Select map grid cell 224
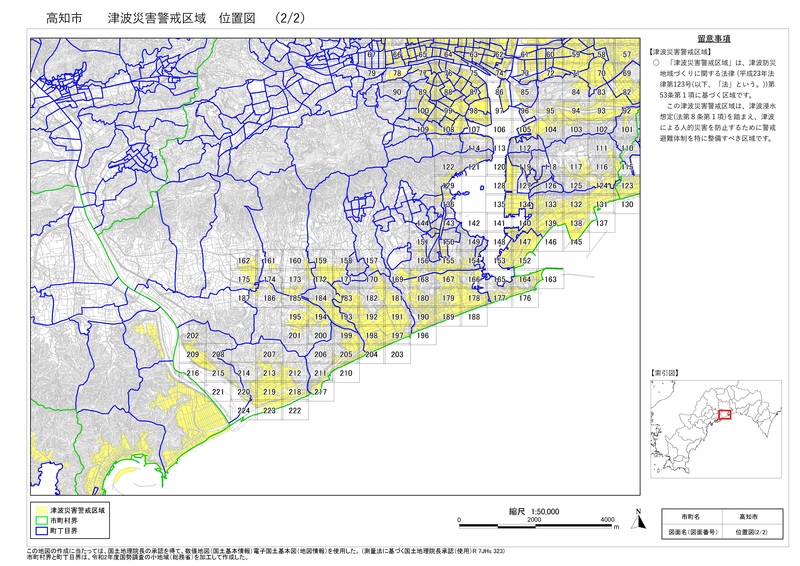This screenshot has width=800, height=566. pyautogui.click(x=243, y=411)
